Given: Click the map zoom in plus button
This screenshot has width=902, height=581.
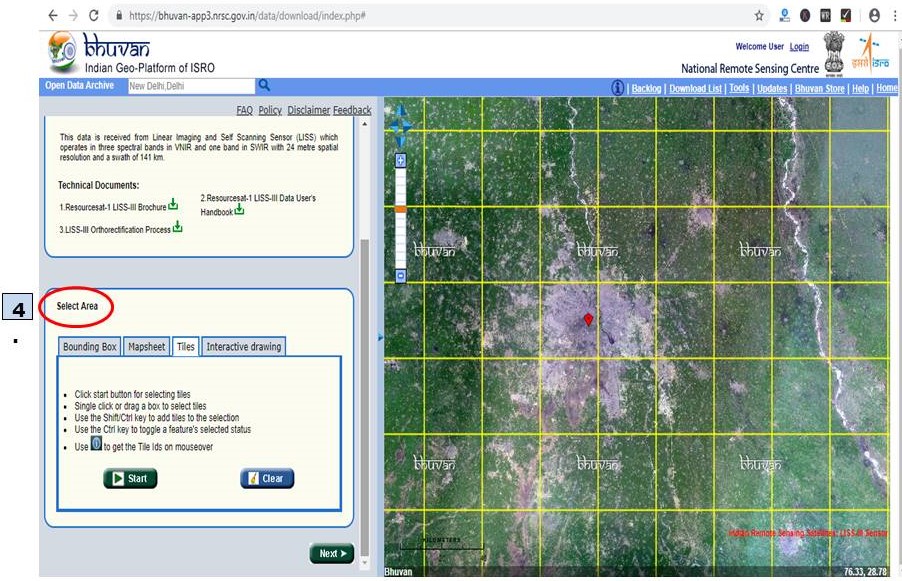Looking at the screenshot, I should [401, 160].
